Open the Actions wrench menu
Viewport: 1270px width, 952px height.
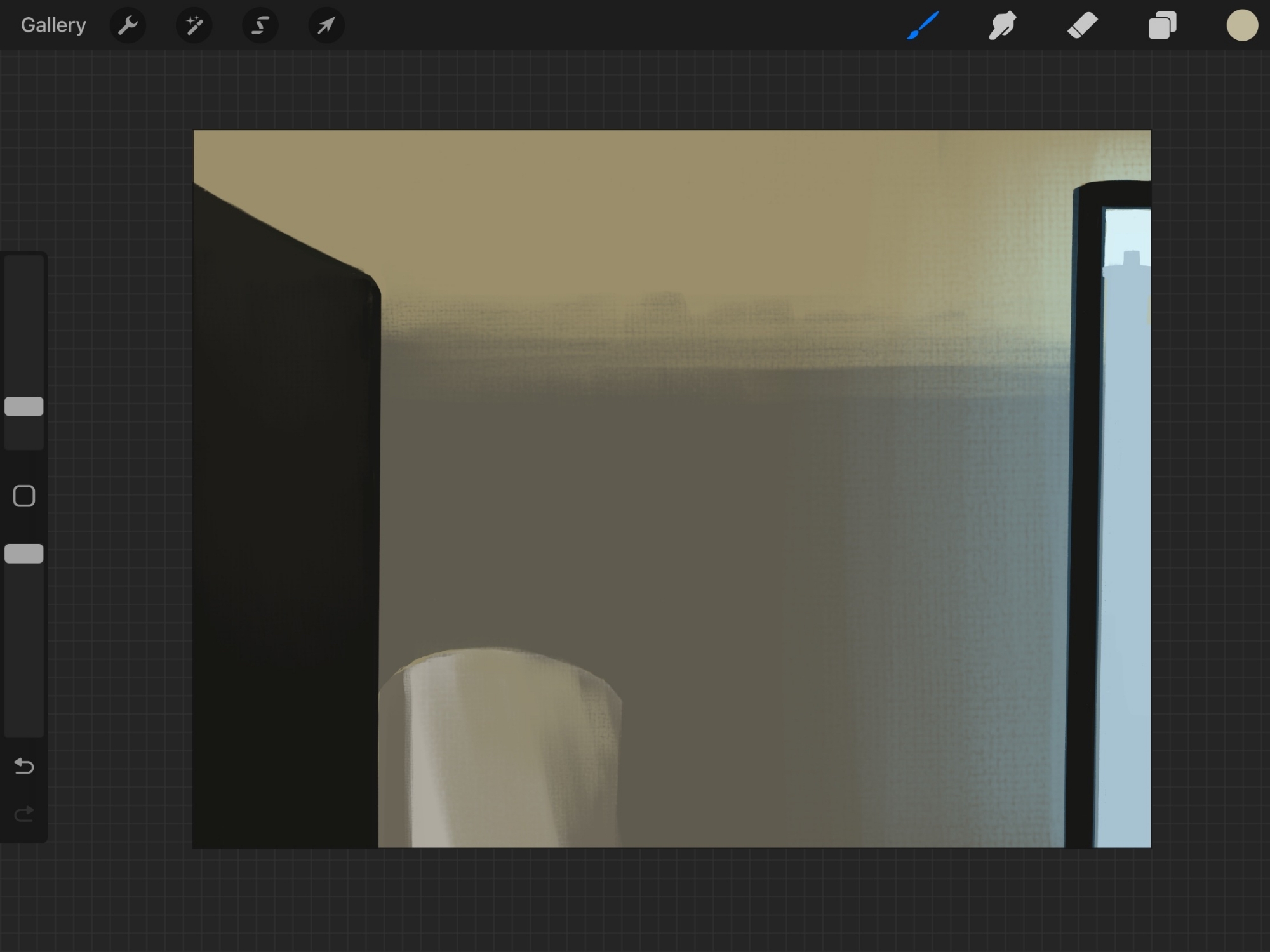coord(128,25)
